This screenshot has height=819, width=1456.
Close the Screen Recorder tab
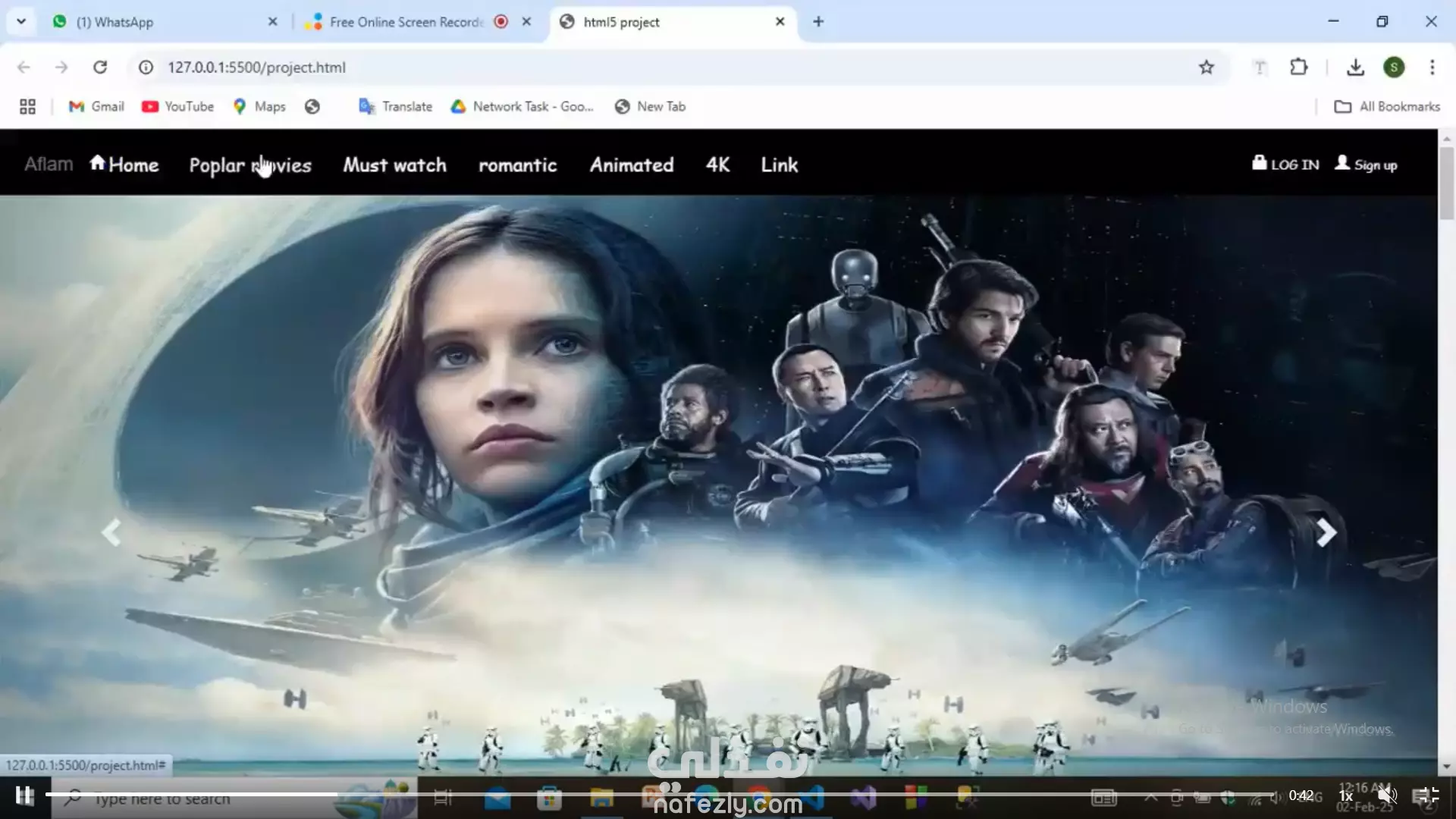tap(526, 22)
